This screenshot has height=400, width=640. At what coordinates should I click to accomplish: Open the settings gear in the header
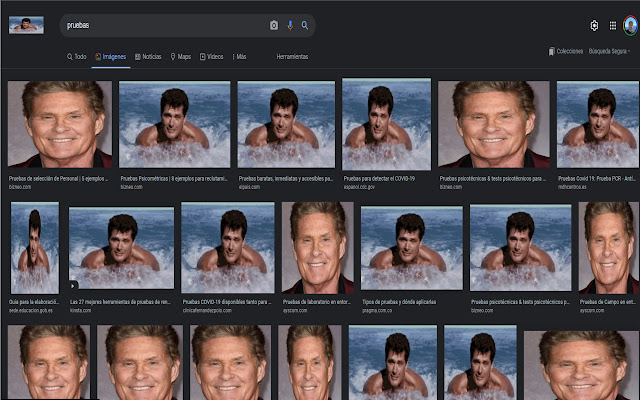pyautogui.click(x=594, y=26)
